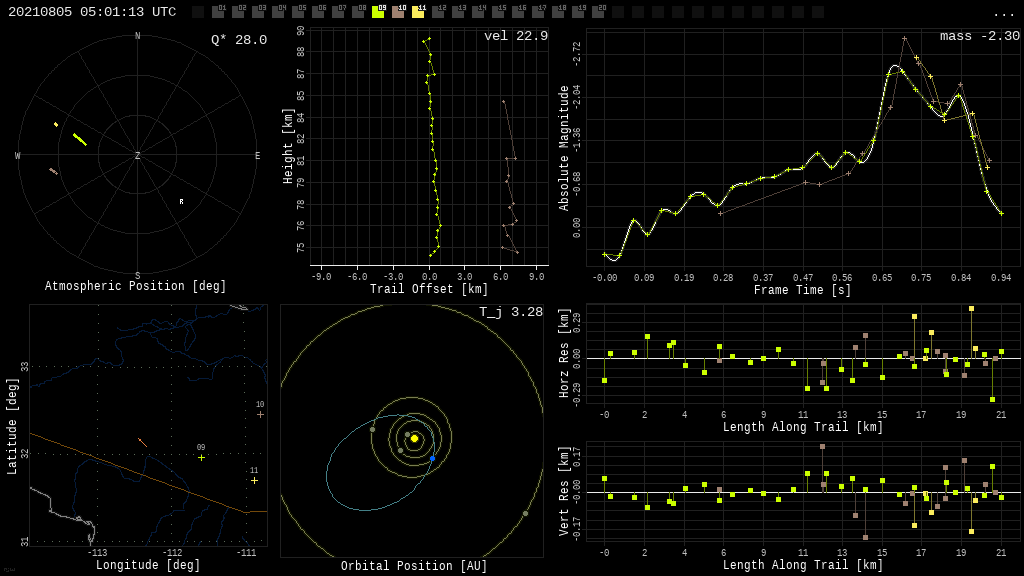This screenshot has width=1024, height=576.
Task: Click the Q* 28.0 label
Action: tap(238, 40)
